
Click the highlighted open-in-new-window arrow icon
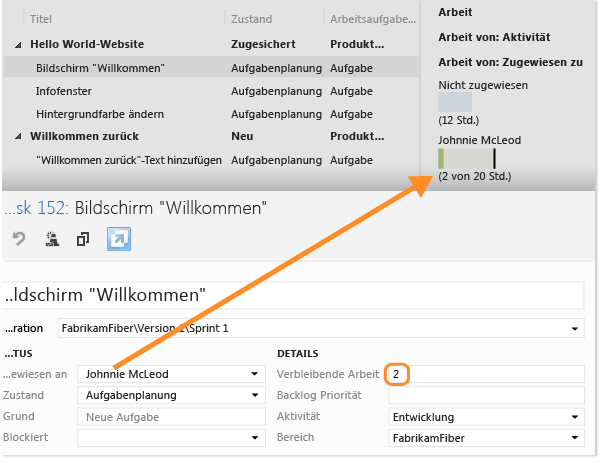118,239
